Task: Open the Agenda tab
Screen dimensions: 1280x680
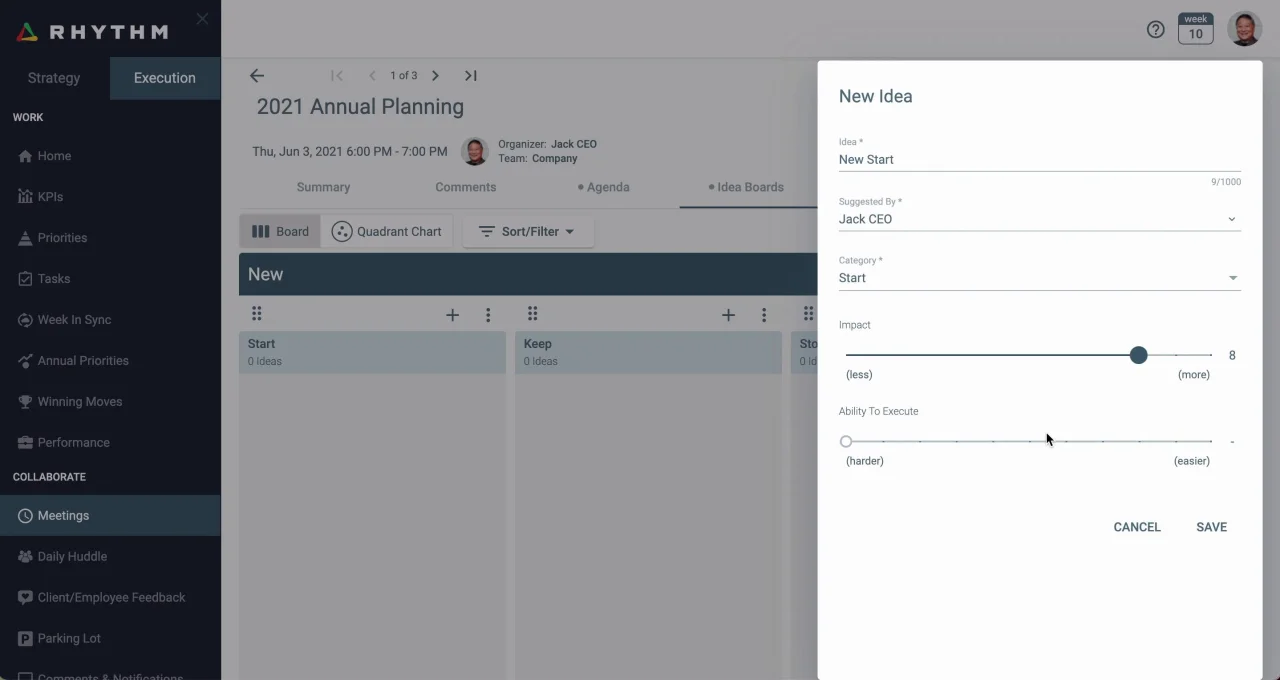Action: point(604,187)
